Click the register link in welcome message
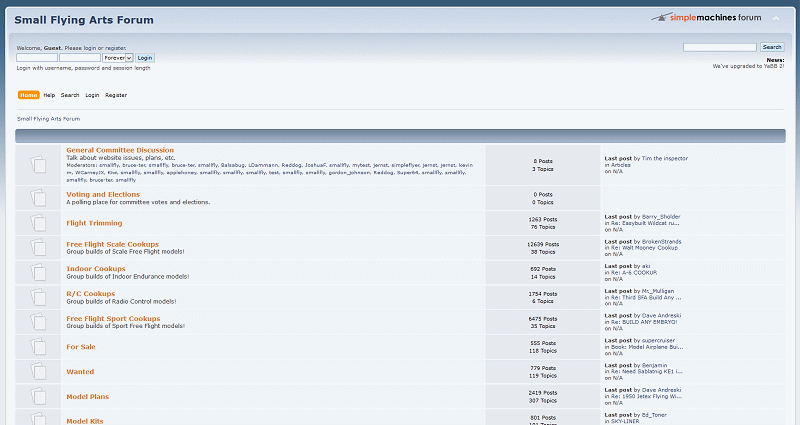This screenshot has width=800, height=425. pos(115,48)
